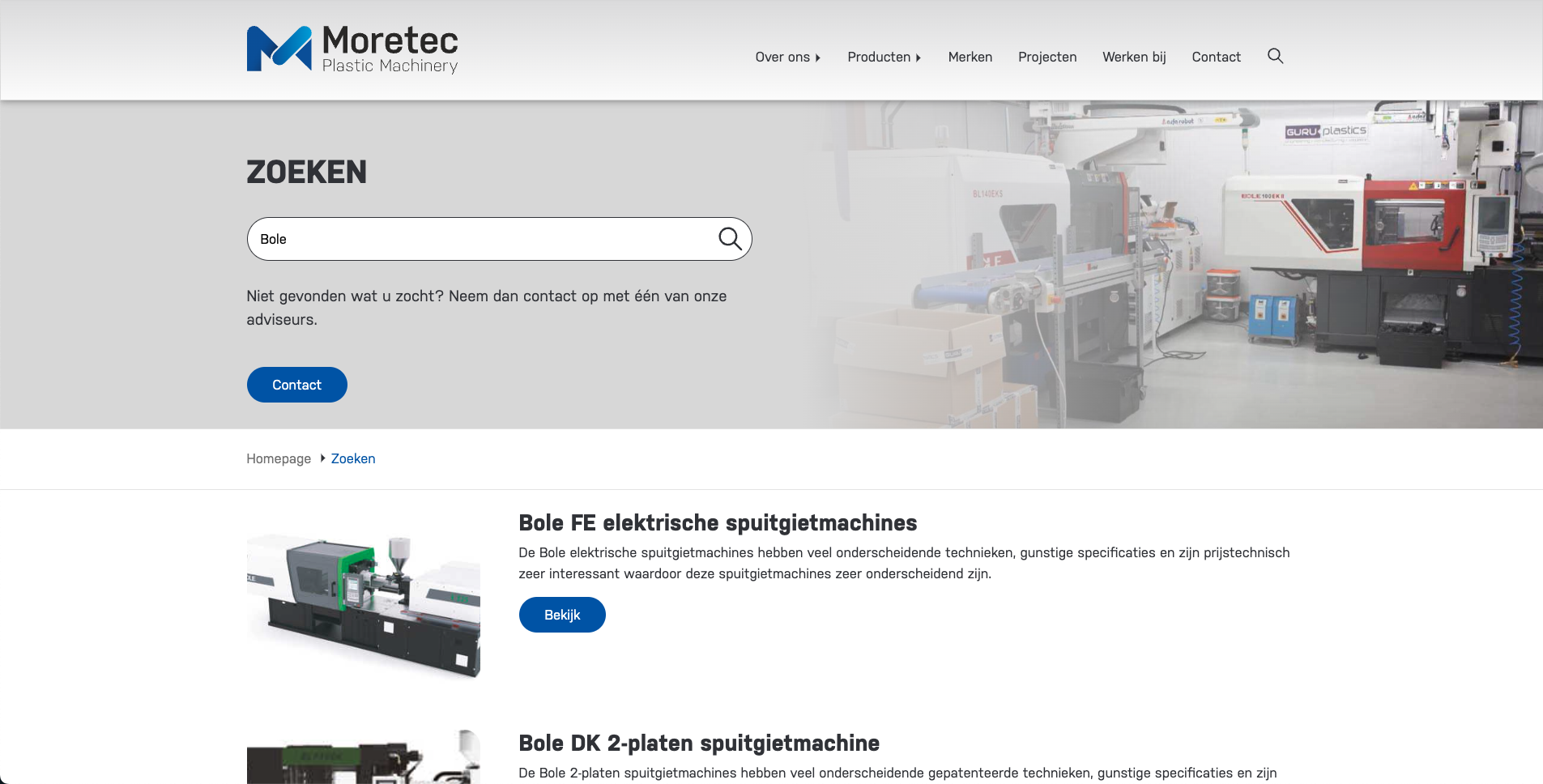The image size is (1543, 784).
Task: Submit search with the magnifier inside the search box
Action: point(729,239)
